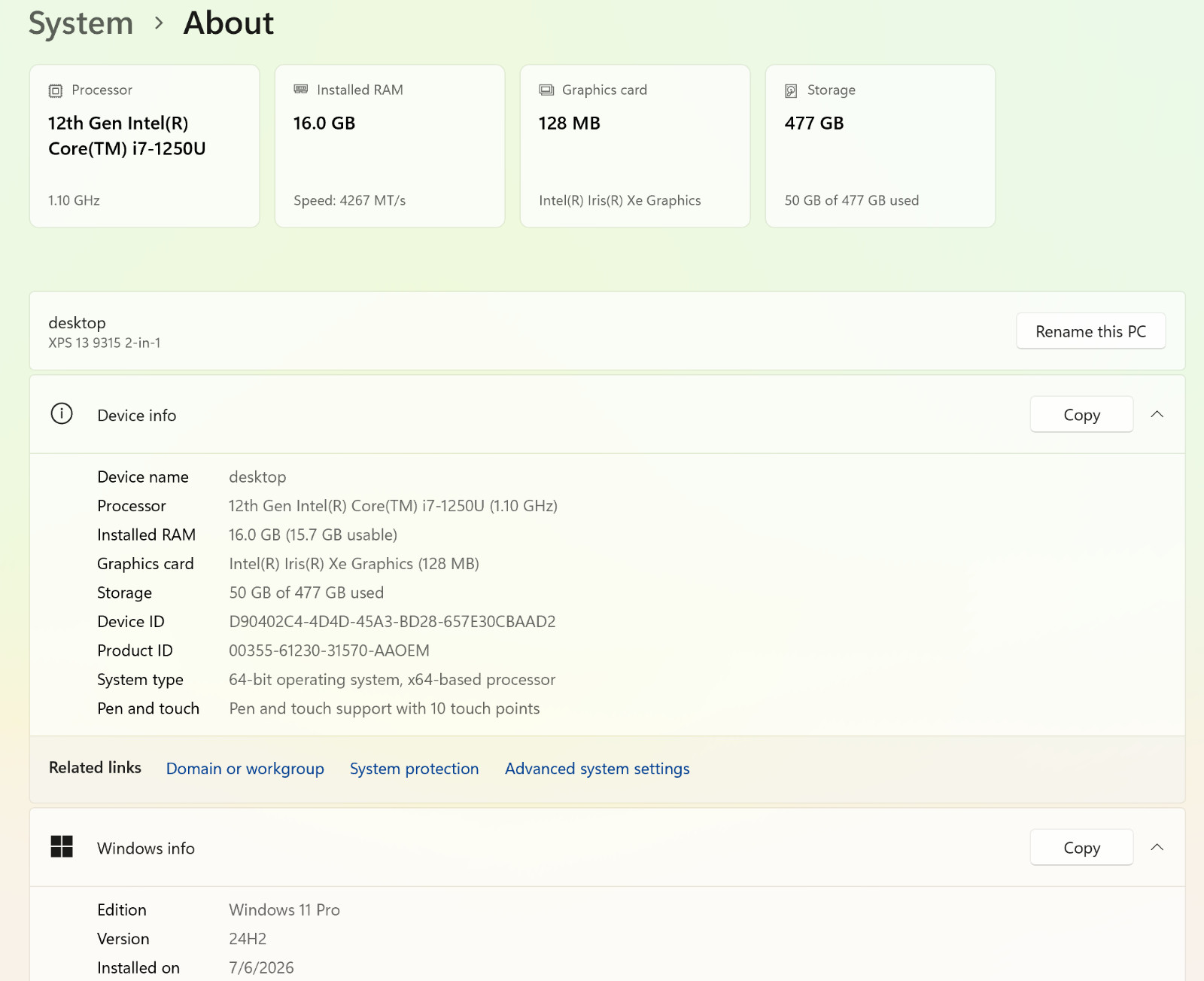Click the '24H2' version value
This screenshot has width=1204, height=981.
[x=248, y=939]
